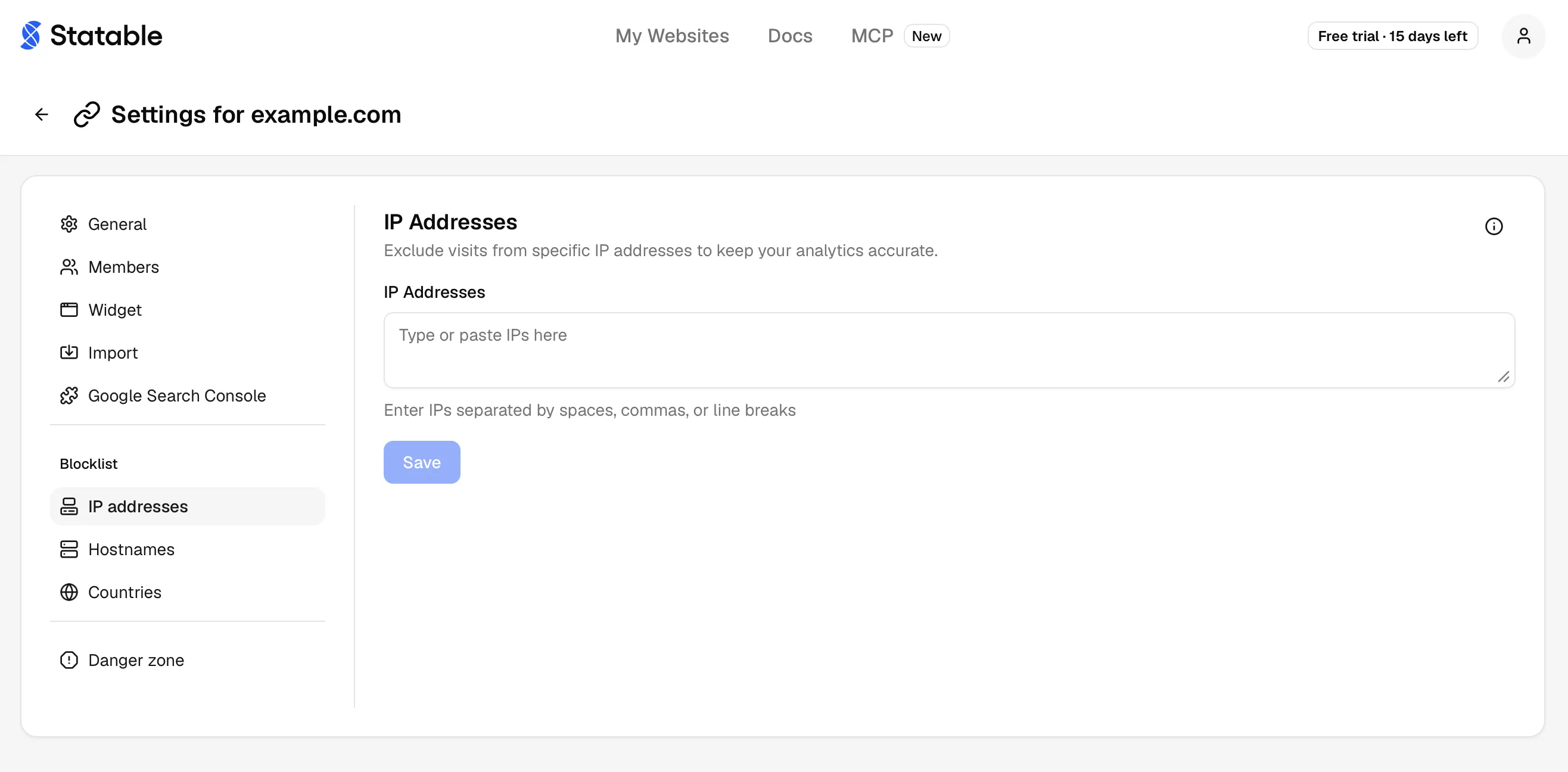Click the link icon beside Settings title
The height and width of the screenshot is (772, 1568).
point(86,114)
